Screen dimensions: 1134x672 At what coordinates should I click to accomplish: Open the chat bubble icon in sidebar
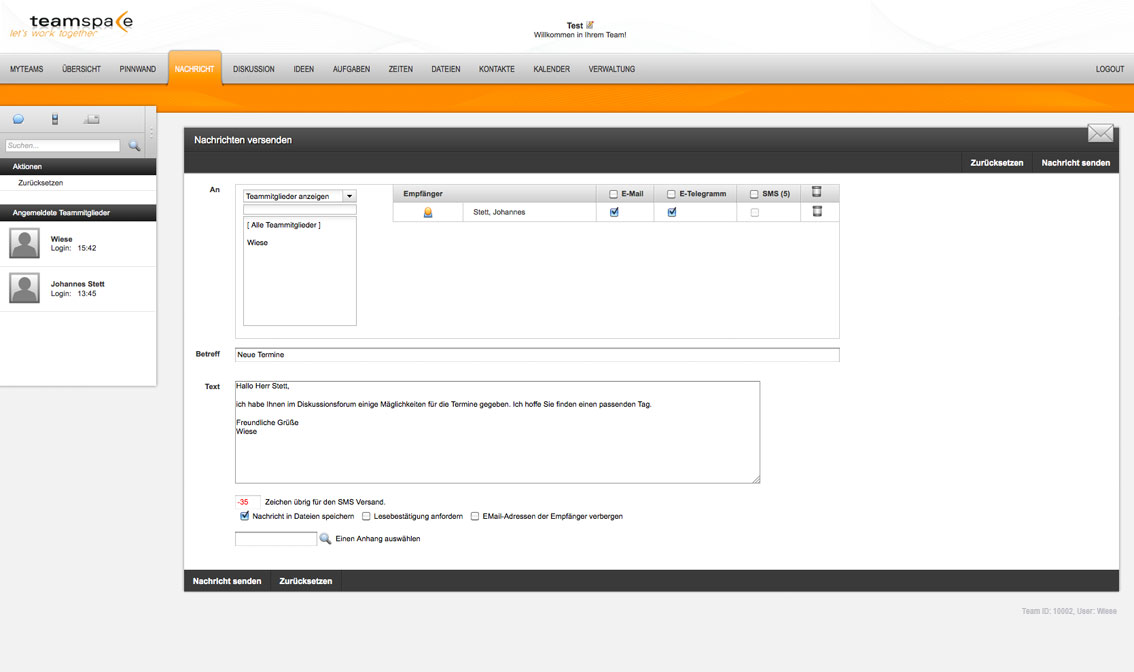(x=18, y=119)
